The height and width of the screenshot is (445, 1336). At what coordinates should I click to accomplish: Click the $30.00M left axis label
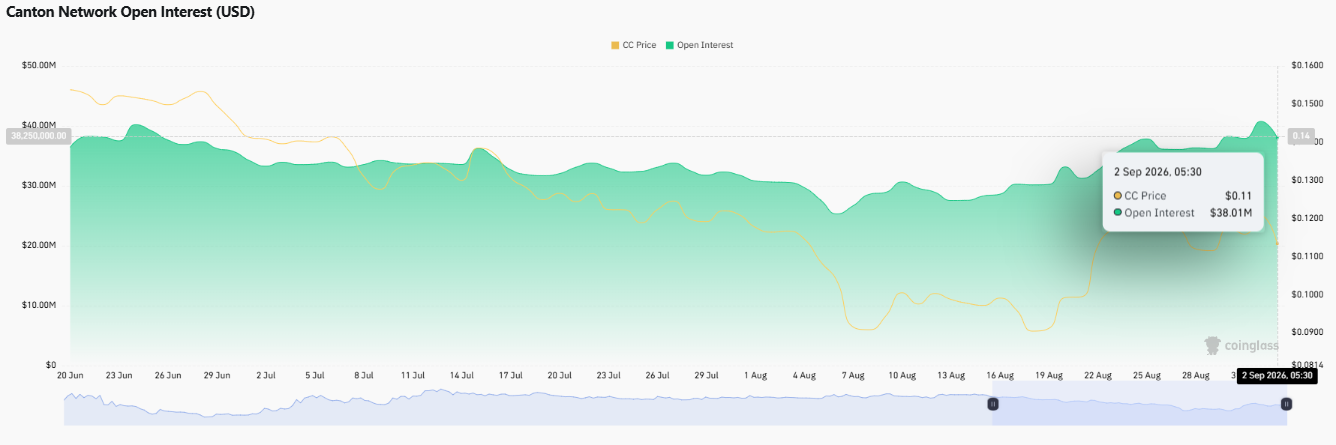pyautogui.click(x=39, y=185)
